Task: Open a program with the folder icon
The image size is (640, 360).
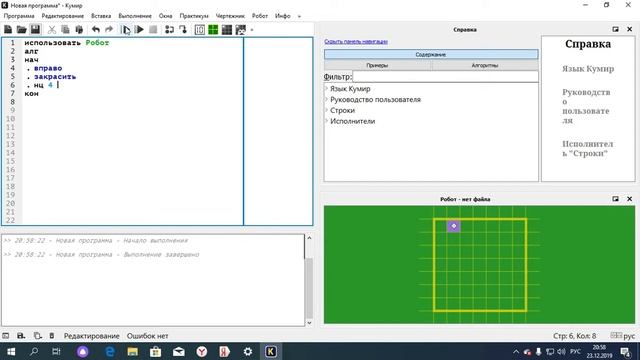Action: 21,29
